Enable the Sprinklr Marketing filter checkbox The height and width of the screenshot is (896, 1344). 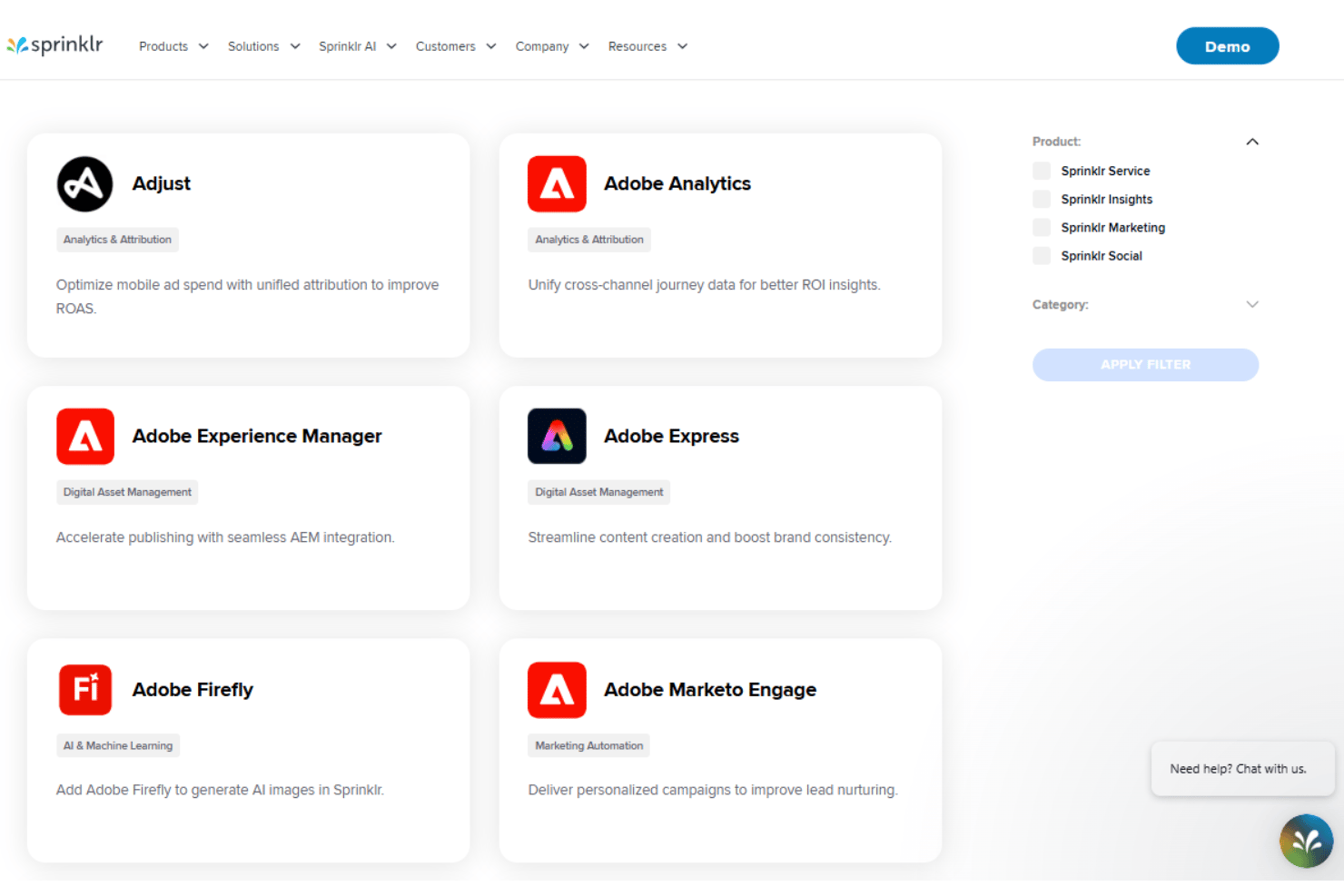point(1042,227)
